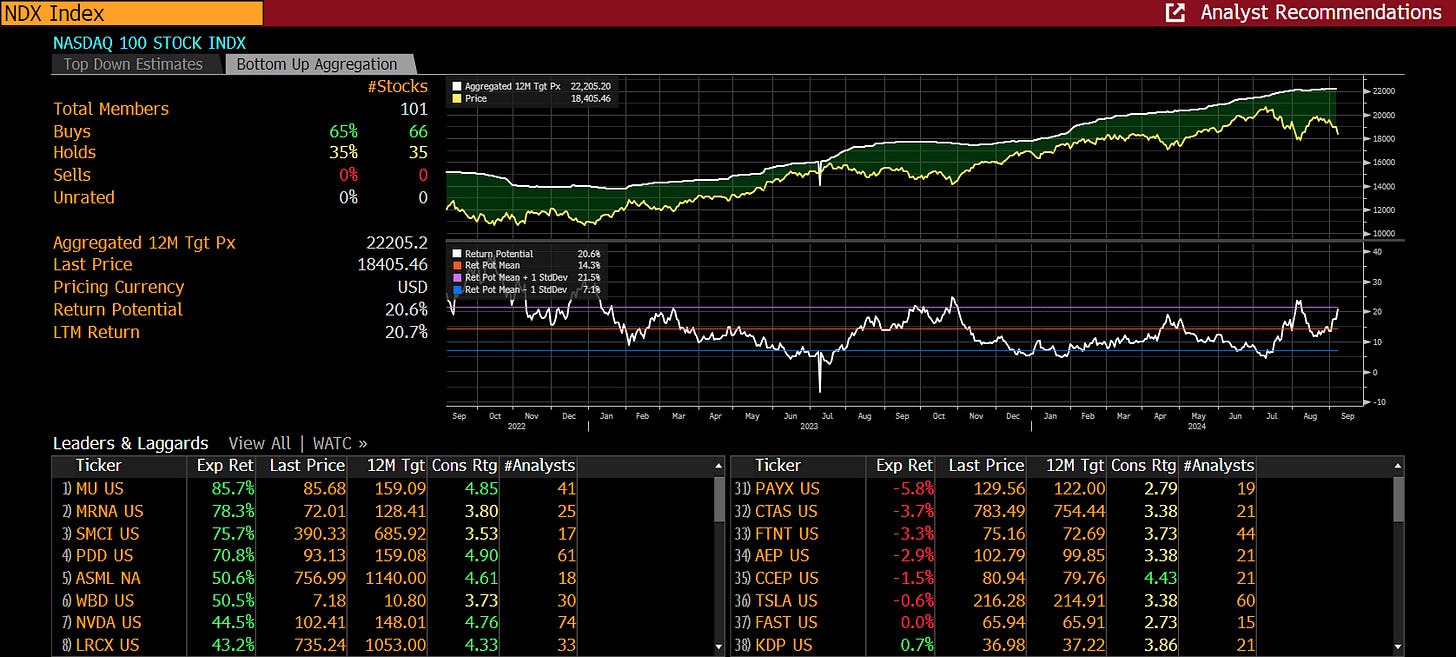Click right table scroll-up arrow

click(1398, 466)
